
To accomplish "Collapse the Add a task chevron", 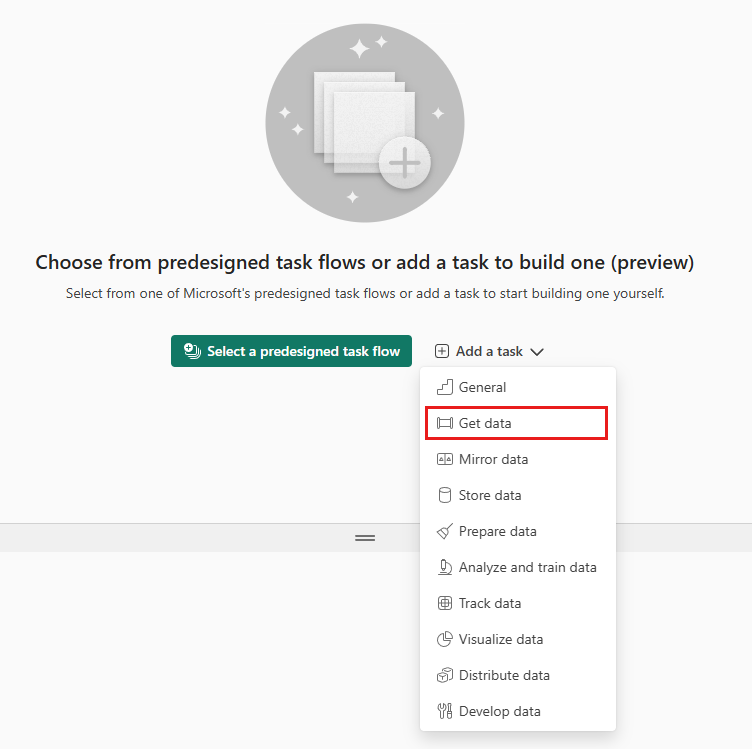I will [x=537, y=352].
